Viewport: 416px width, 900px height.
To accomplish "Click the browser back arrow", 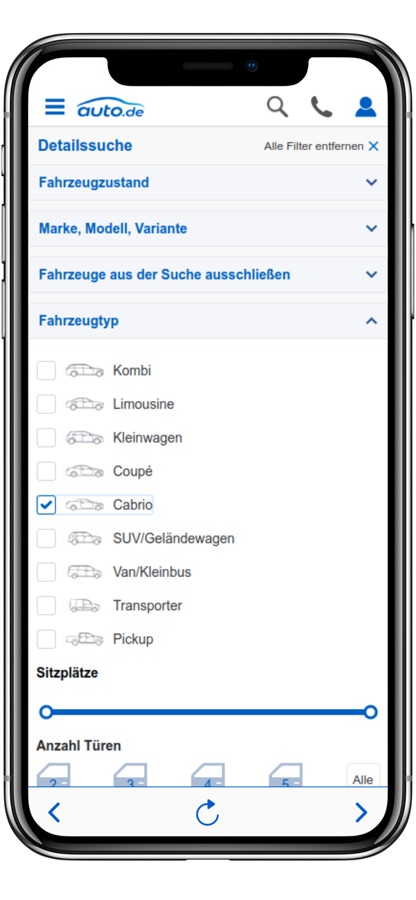I will (x=54, y=812).
